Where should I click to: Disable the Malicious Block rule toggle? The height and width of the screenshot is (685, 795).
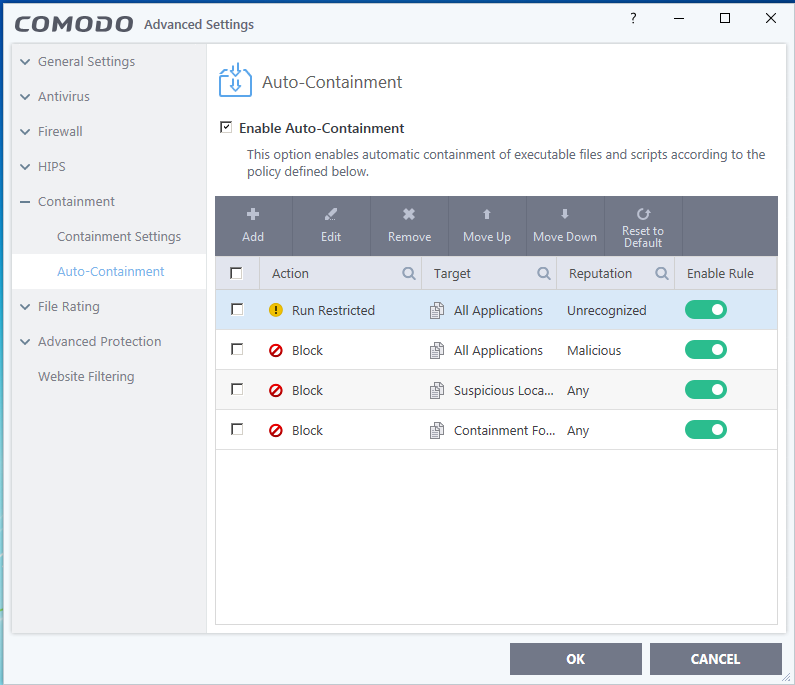706,350
